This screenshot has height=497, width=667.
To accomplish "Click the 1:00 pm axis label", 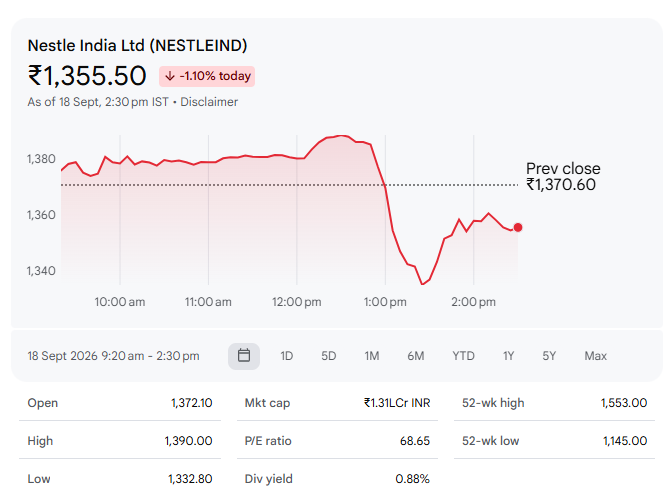I will click(385, 302).
